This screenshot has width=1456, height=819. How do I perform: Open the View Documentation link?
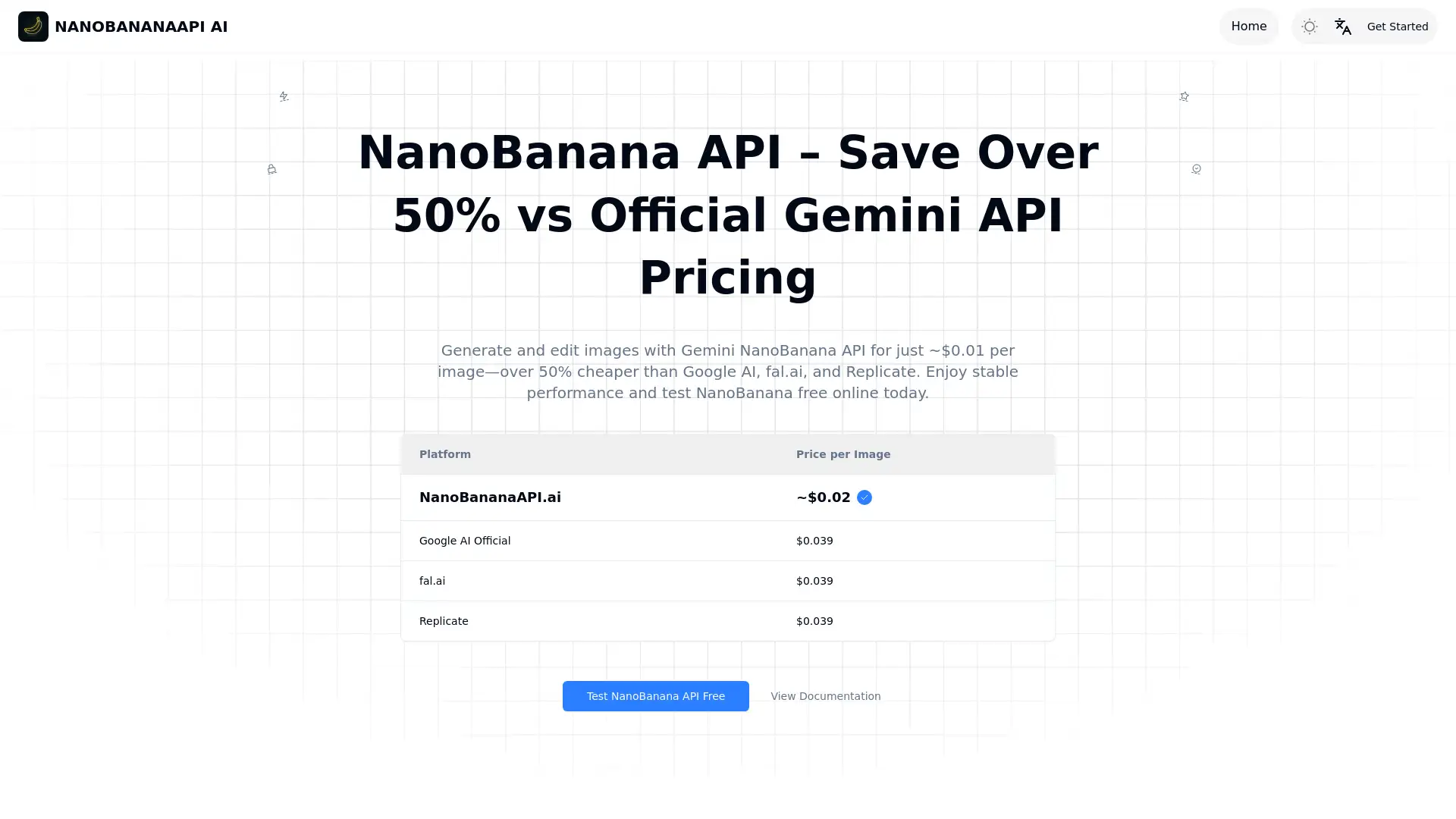[x=825, y=696]
